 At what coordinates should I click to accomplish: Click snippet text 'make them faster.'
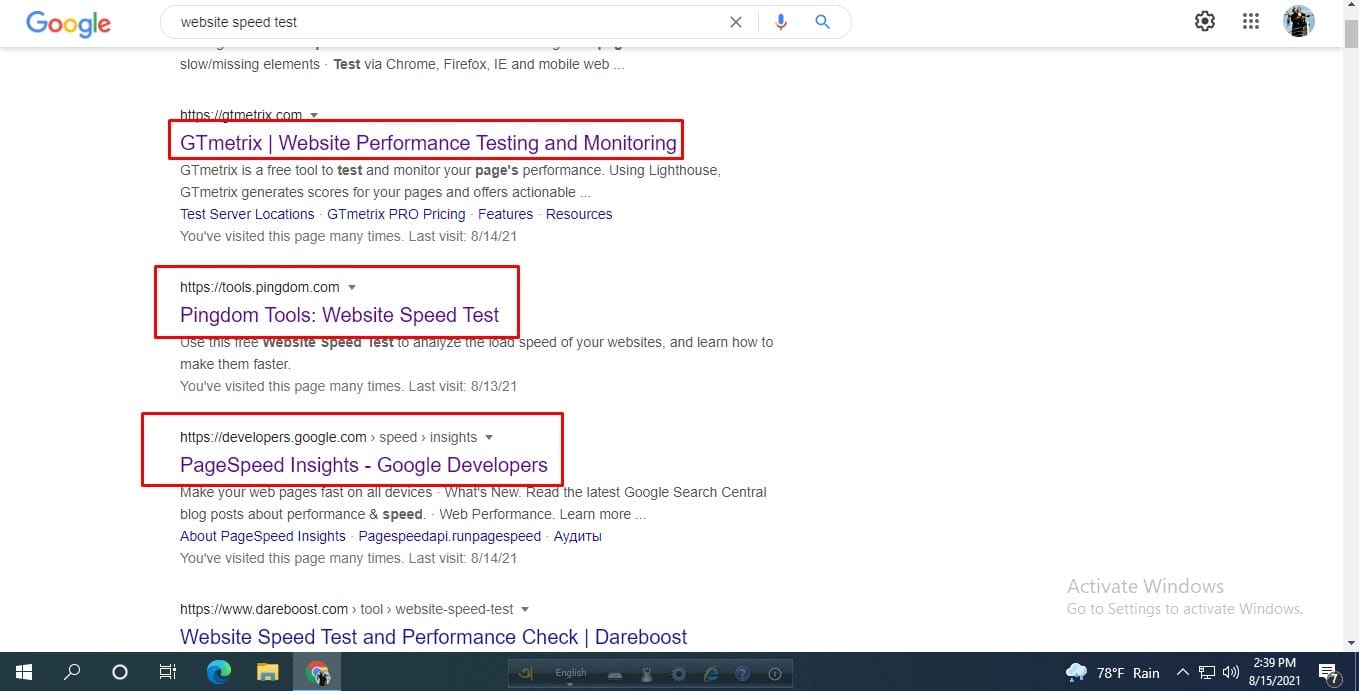235,365
